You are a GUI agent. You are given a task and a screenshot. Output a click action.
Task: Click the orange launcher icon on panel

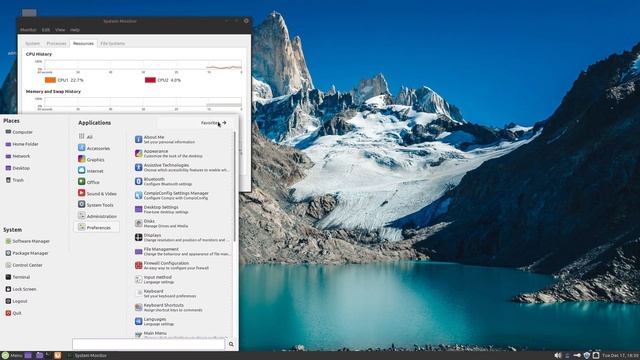58,356
